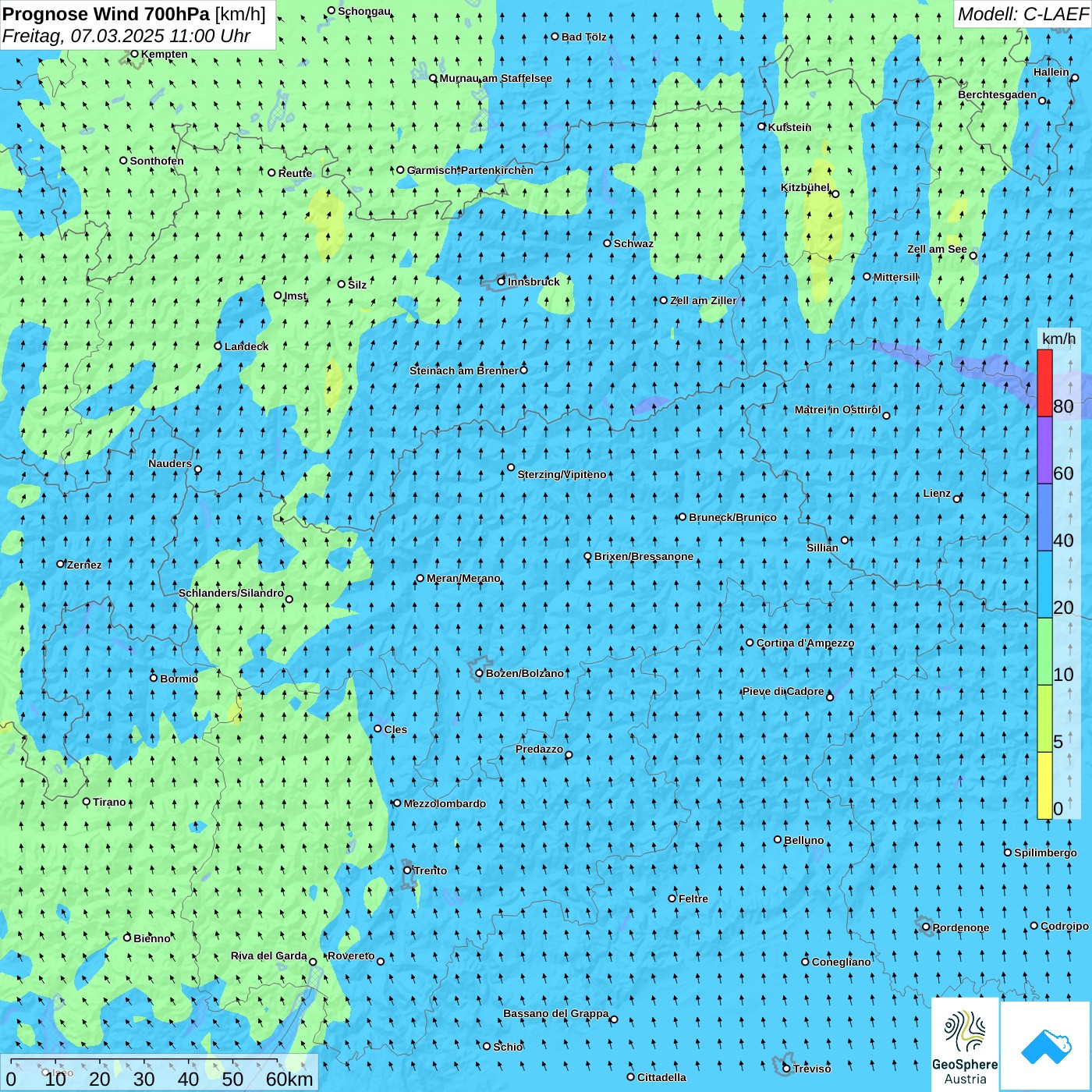Viewport: 1092px width, 1092px height.
Task: Click the 'Rovereto' label
Action: (x=351, y=955)
